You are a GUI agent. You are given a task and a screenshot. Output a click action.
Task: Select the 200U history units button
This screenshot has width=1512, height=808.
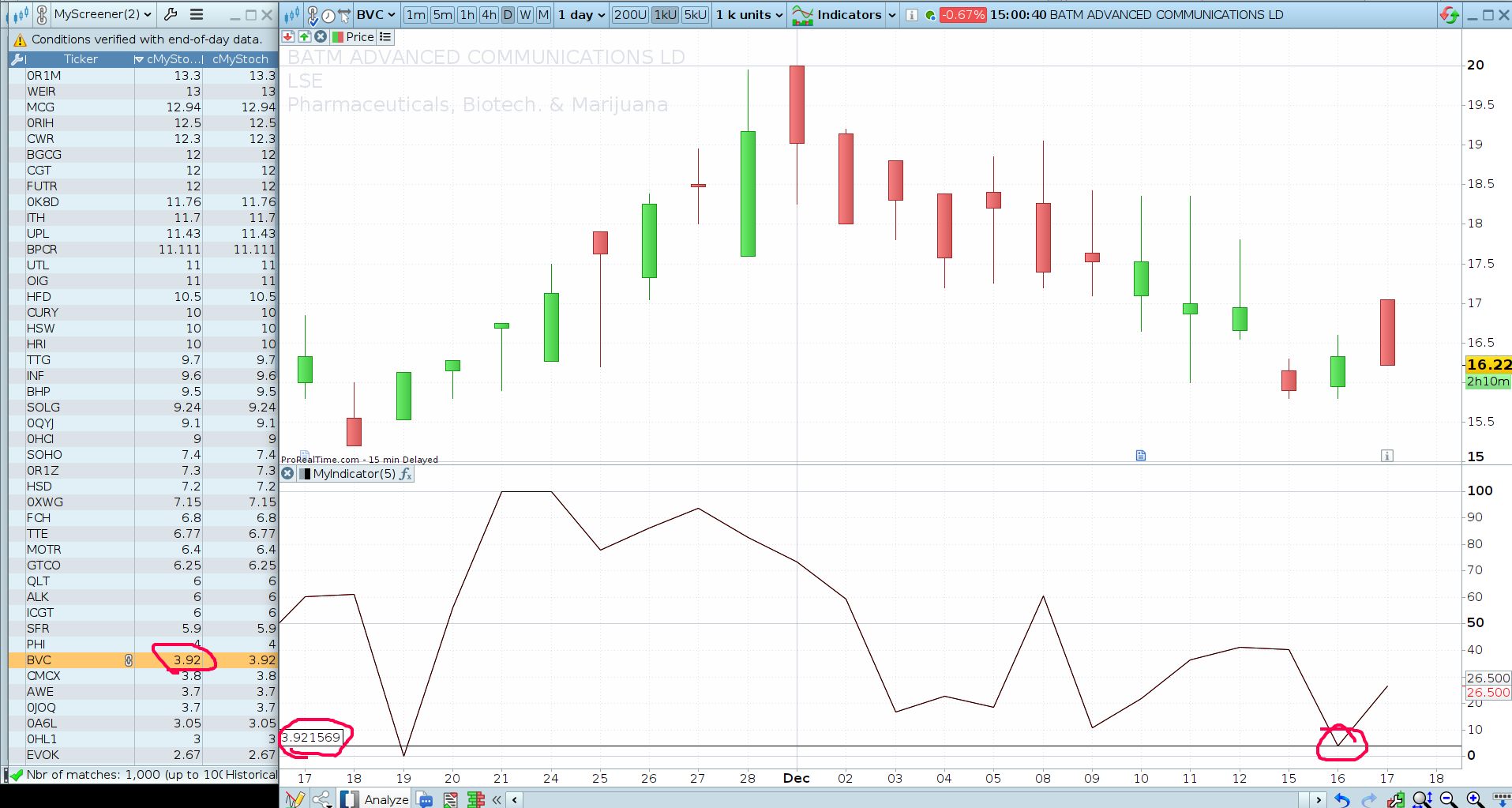click(x=630, y=14)
